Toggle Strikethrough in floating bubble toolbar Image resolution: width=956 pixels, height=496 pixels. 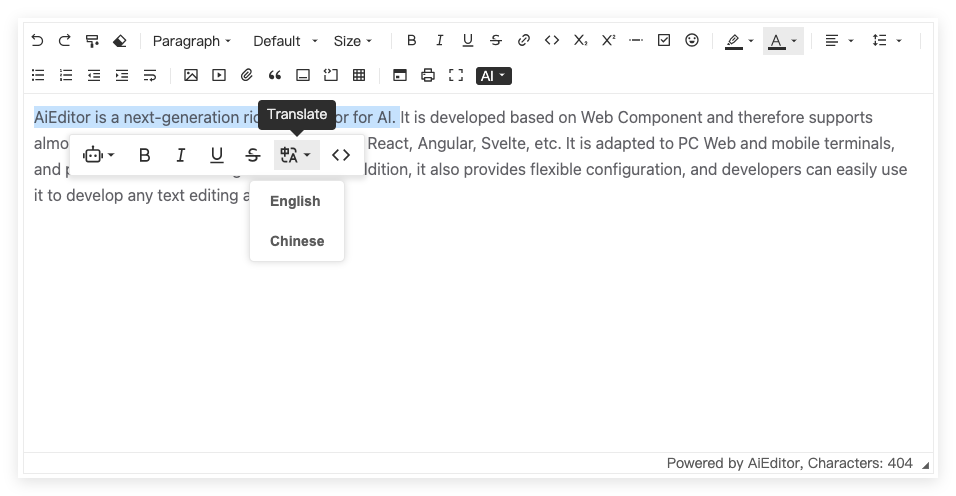pyautogui.click(x=252, y=155)
